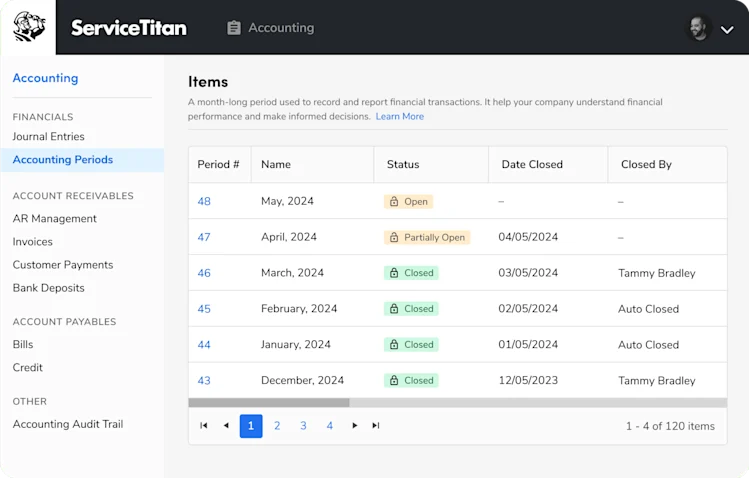749x478 pixels.
Task: Click lock icon in February 2024 Closed badge
Action: point(394,309)
